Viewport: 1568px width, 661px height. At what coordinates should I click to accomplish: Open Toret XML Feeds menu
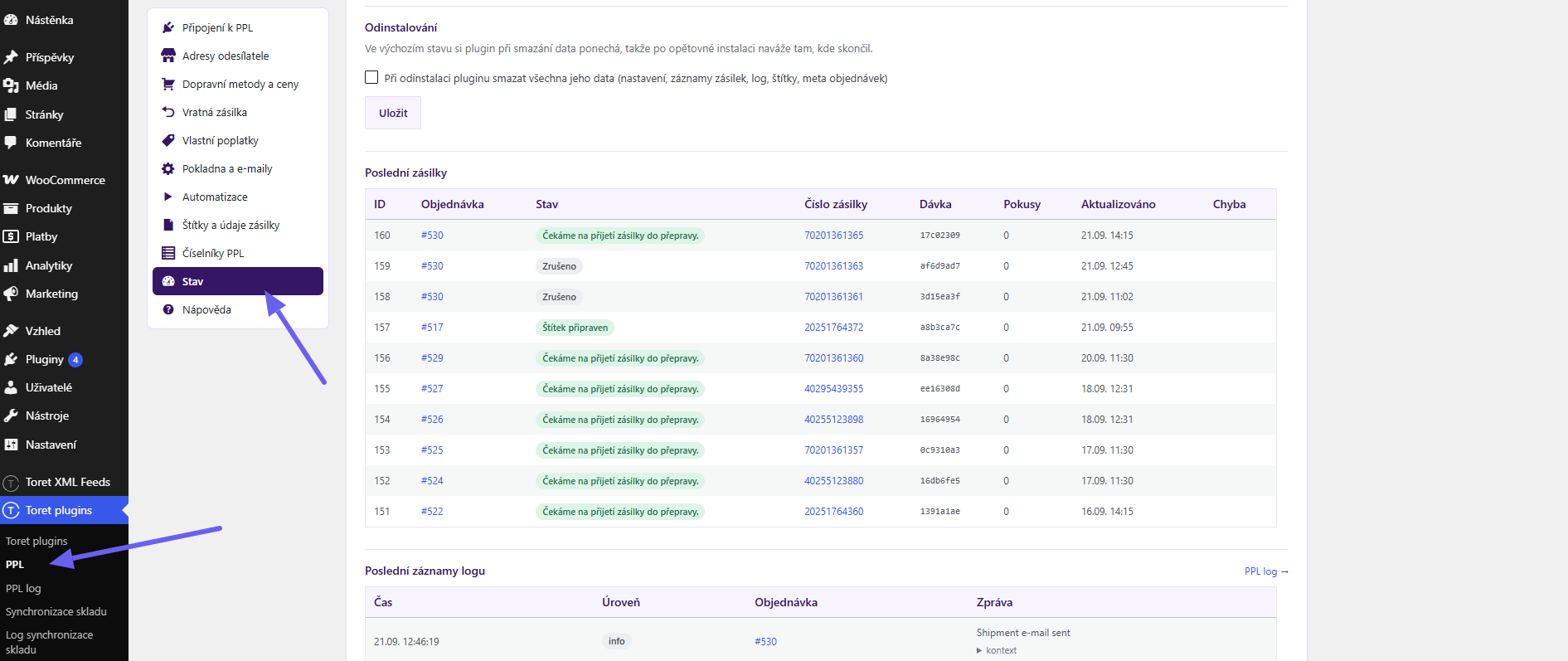[64, 482]
